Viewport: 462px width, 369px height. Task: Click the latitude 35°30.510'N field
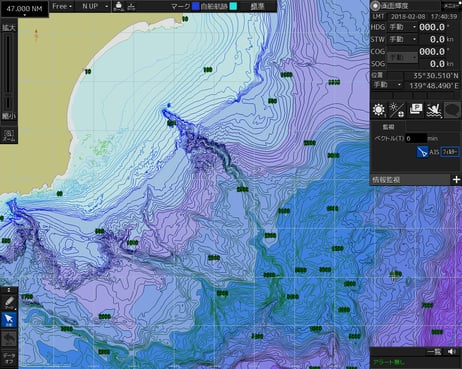coord(436,76)
